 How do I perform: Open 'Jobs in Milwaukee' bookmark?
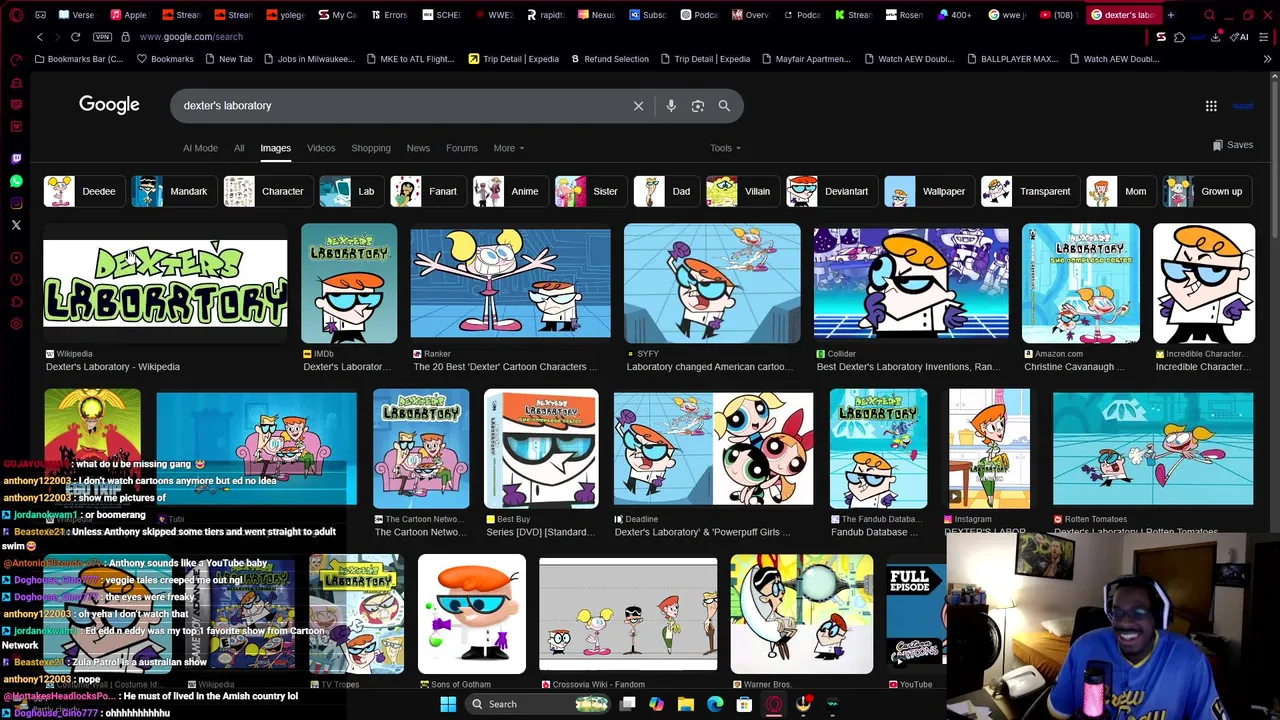tap(308, 59)
